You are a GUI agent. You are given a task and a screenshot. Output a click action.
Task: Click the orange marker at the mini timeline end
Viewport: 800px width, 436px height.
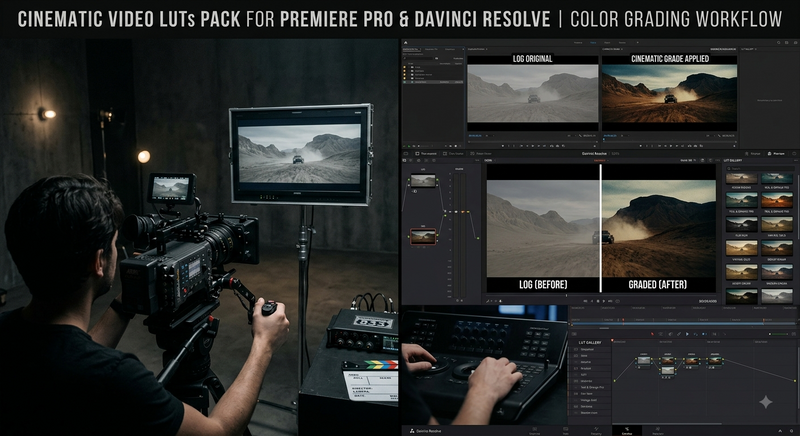[763, 320]
